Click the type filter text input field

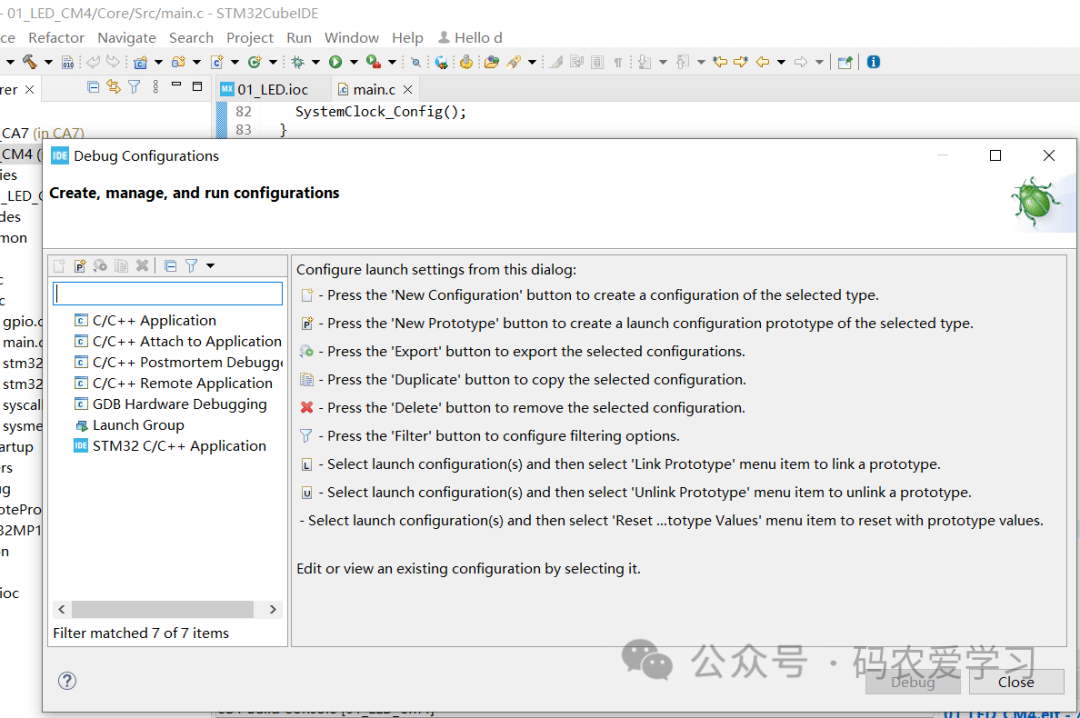(168, 294)
